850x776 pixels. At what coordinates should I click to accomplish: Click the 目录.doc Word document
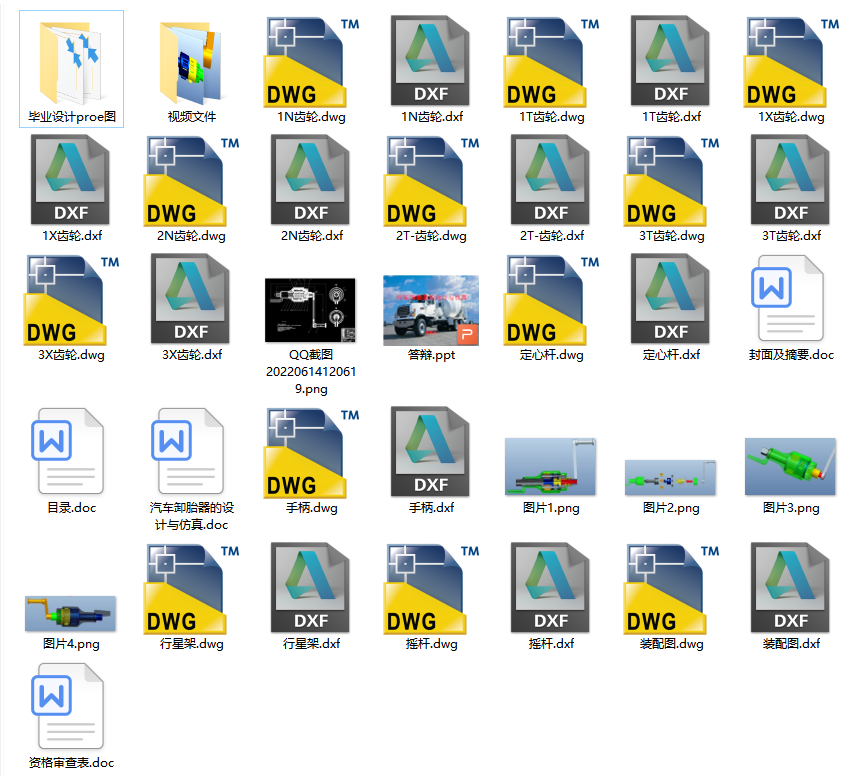[x=72, y=452]
